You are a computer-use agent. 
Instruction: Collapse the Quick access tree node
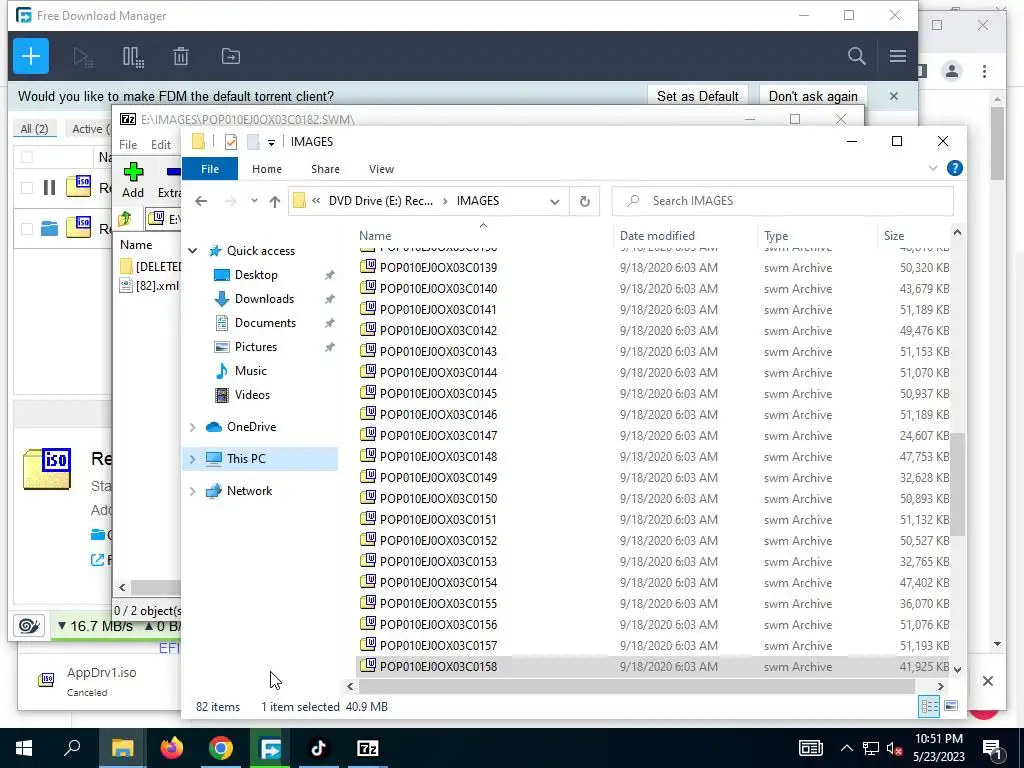tap(193, 251)
